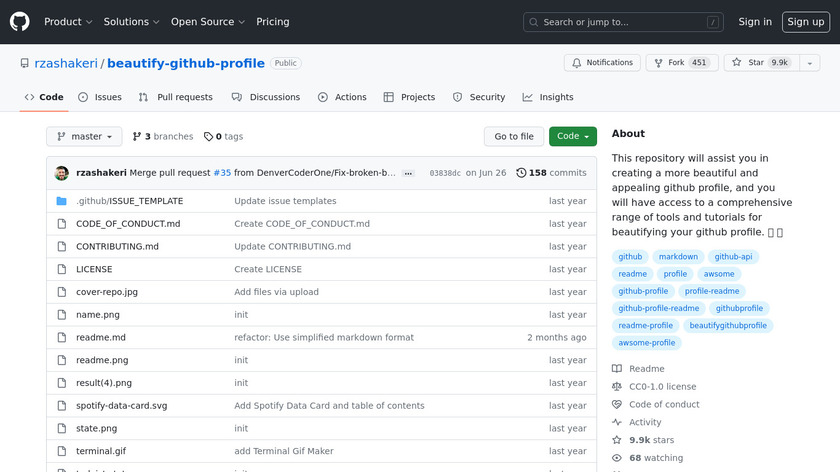Click the tags icon
This screenshot has height=472, width=840.
point(208,137)
